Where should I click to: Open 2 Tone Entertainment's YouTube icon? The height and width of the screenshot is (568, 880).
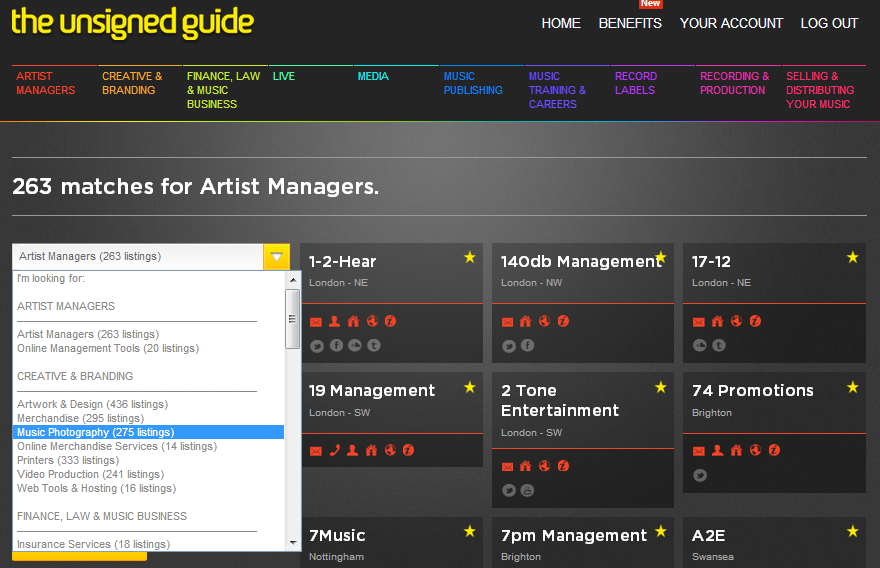click(x=528, y=491)
